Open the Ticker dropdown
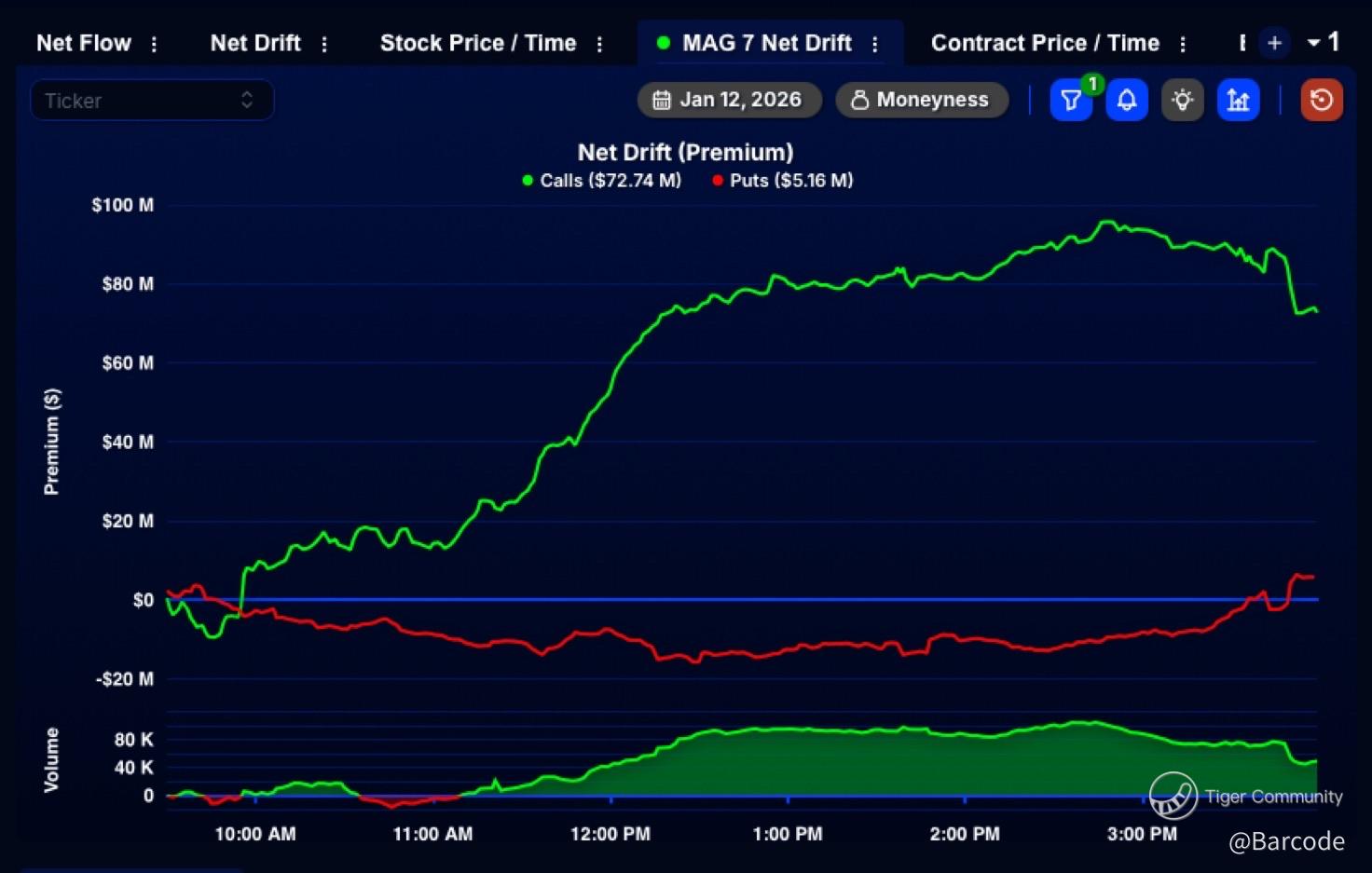 coord(152,100)
